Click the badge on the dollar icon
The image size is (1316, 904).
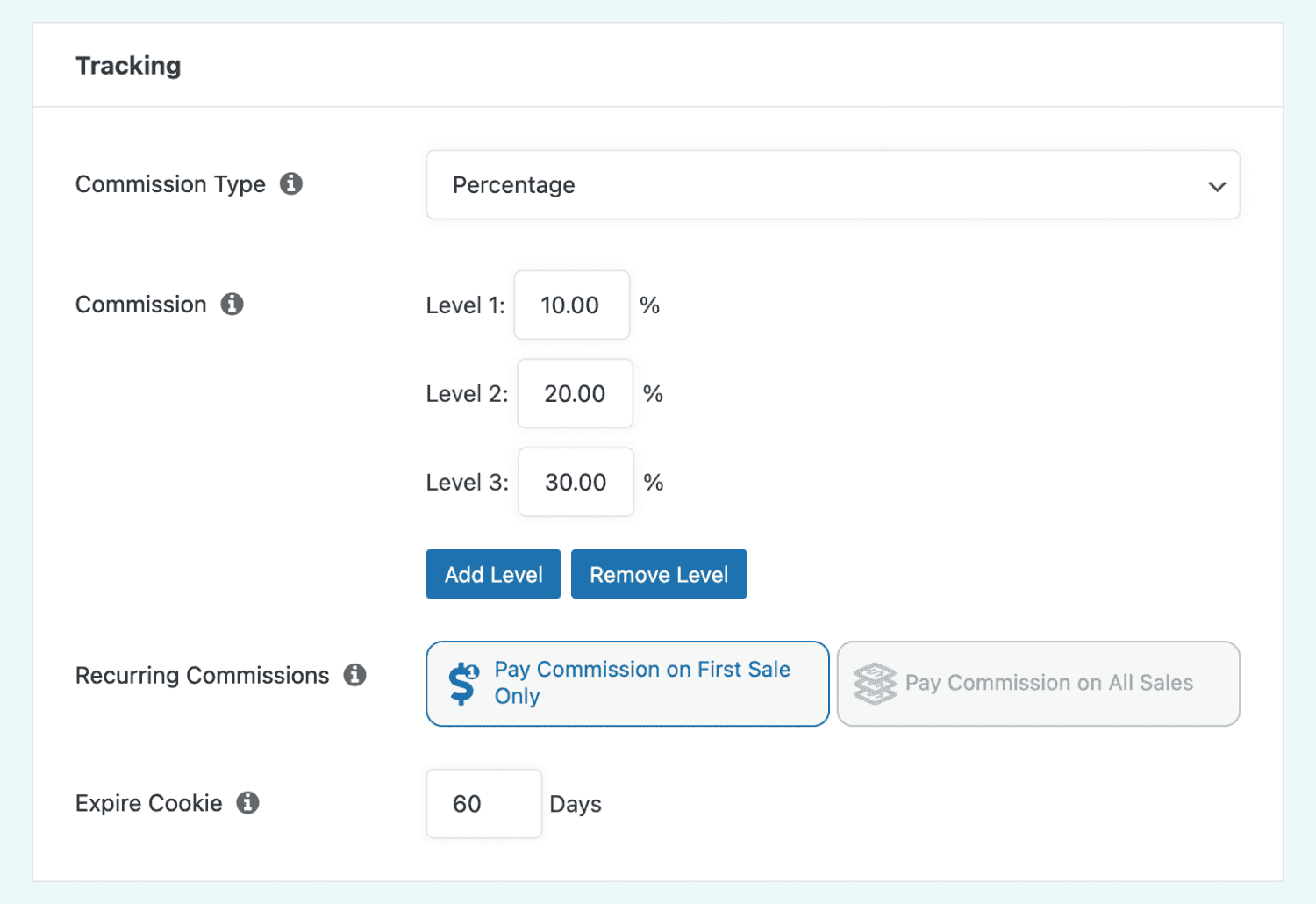point(472,671)
